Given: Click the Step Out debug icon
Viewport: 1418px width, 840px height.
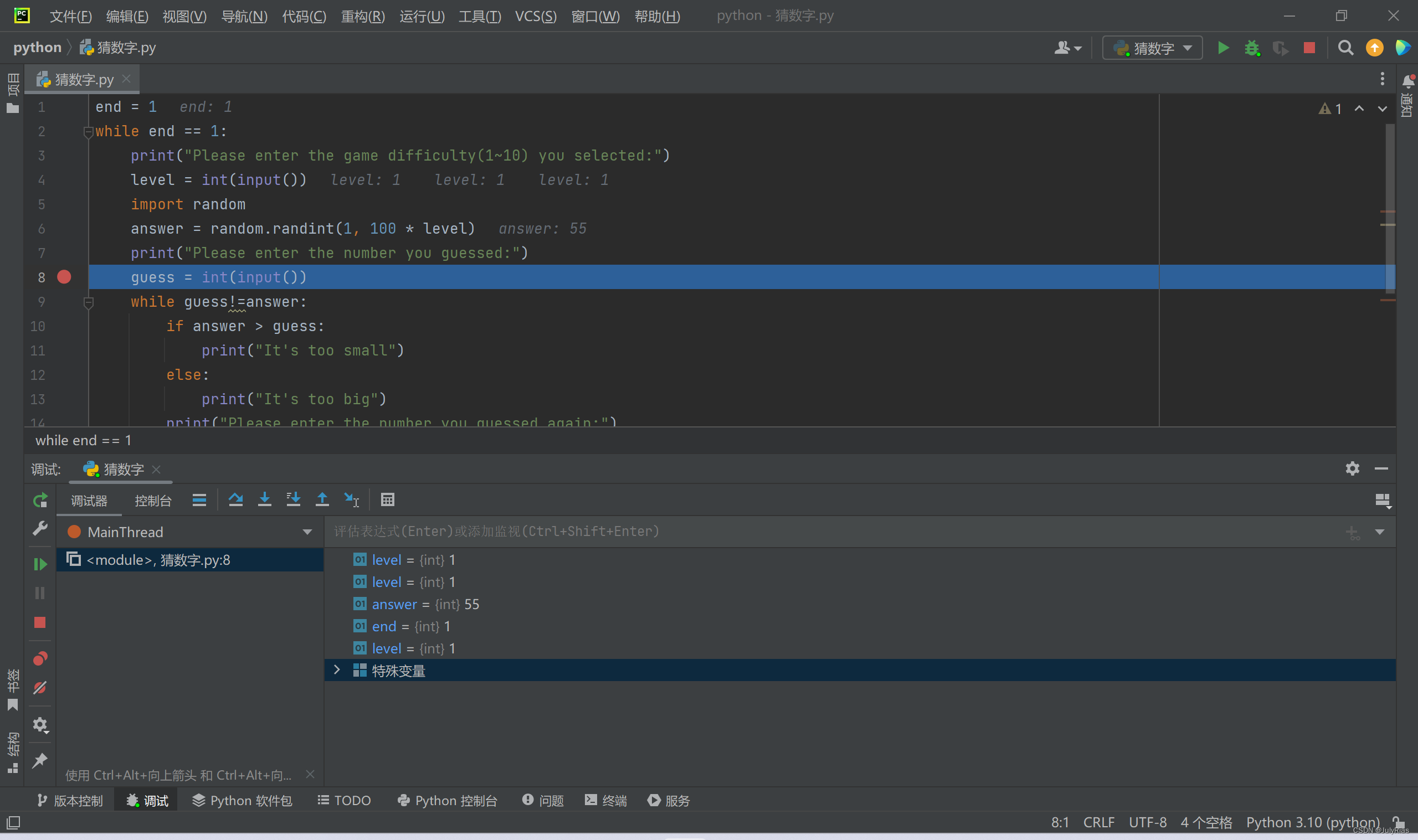Looking at the screenshot, I should (322, 500).
